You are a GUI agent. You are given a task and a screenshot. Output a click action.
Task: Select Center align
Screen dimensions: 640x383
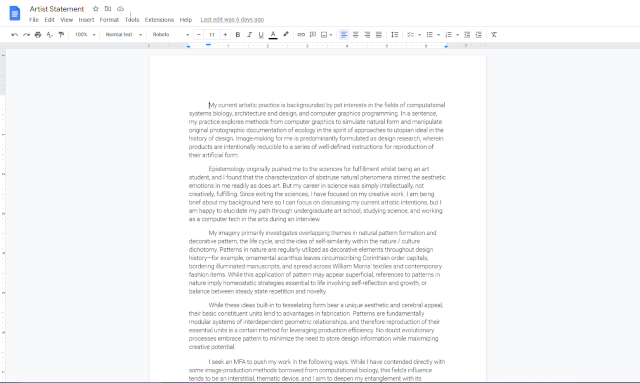(356, 35)
